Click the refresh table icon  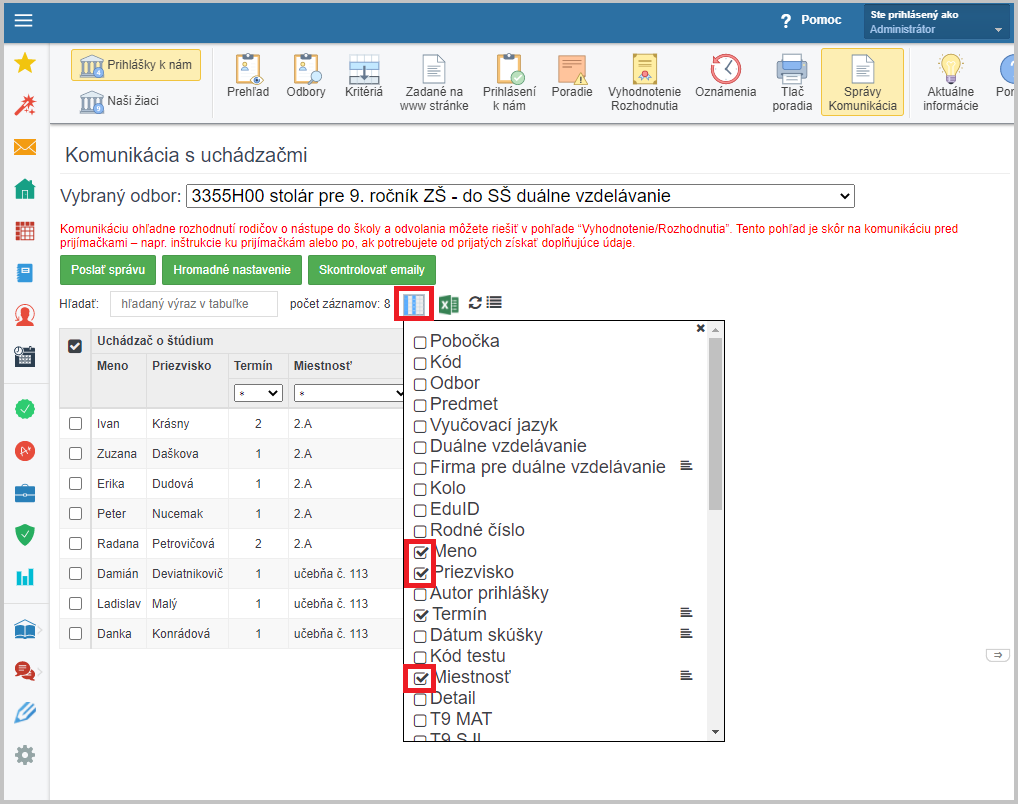point(475,303)
